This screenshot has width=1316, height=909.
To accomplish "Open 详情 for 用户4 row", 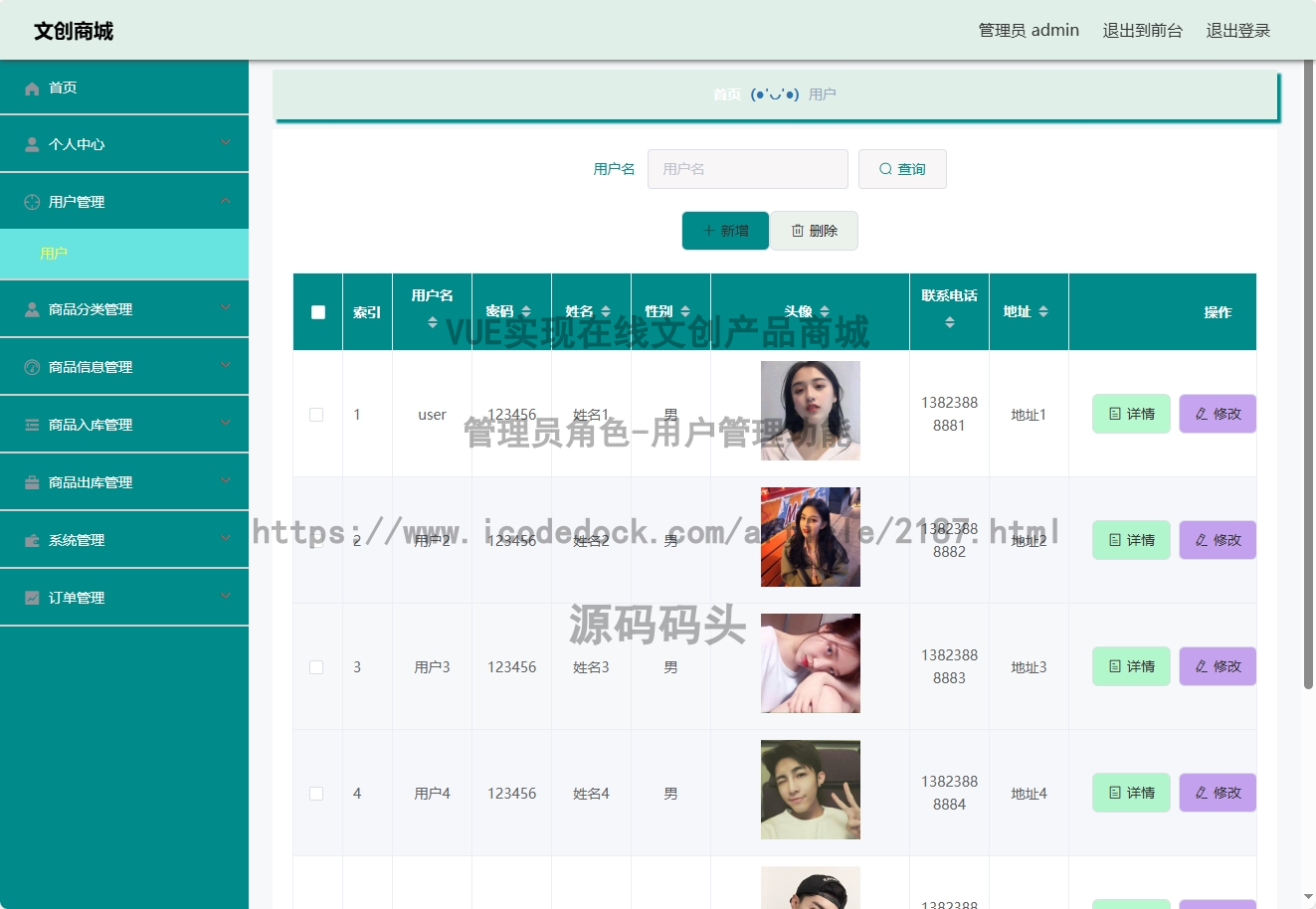I will pyautogui.click(x=1131, y=793).
